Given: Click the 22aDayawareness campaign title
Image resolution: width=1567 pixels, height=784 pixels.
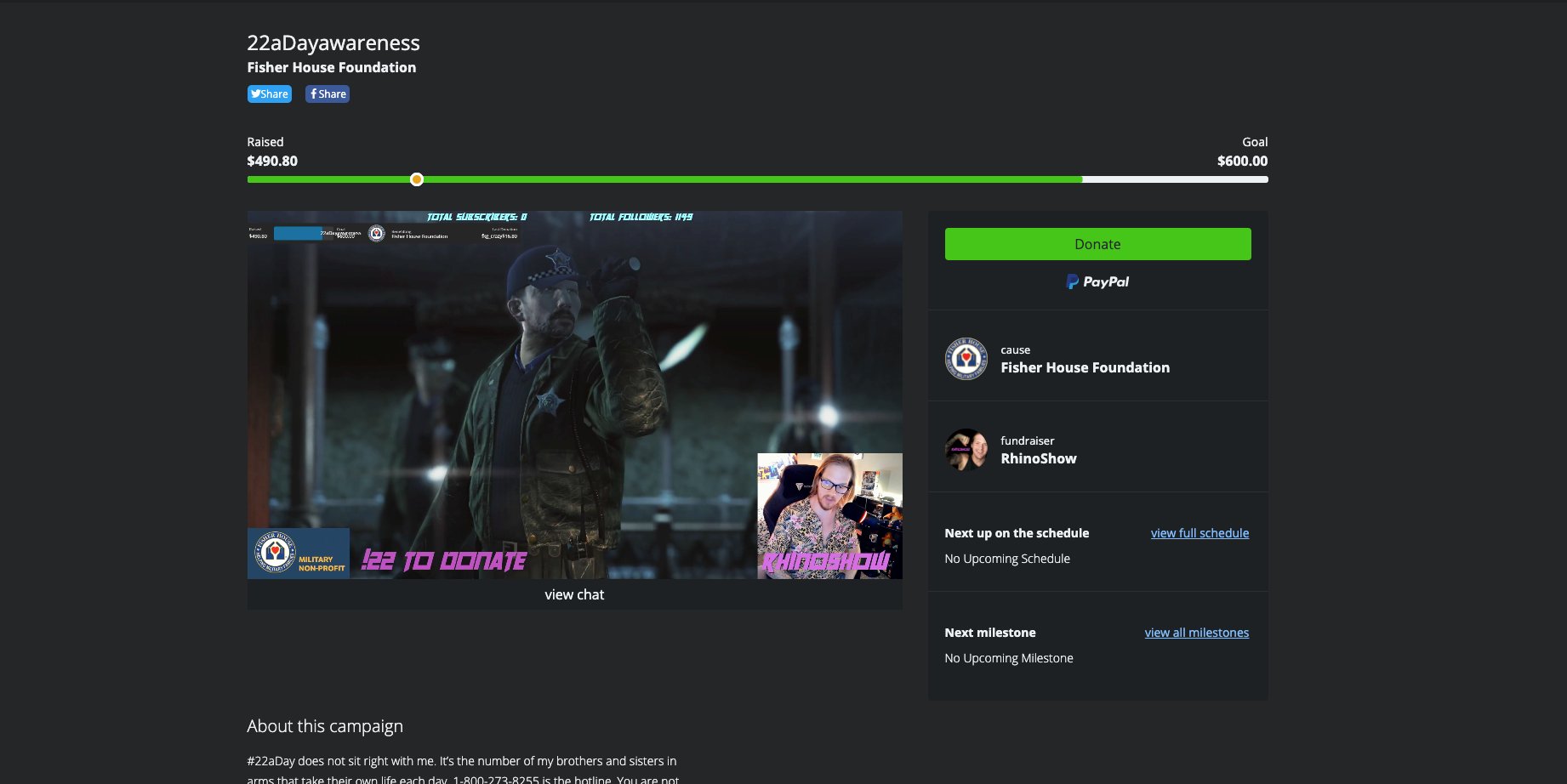Looking at the screenshot, I should tap(333, 43).
